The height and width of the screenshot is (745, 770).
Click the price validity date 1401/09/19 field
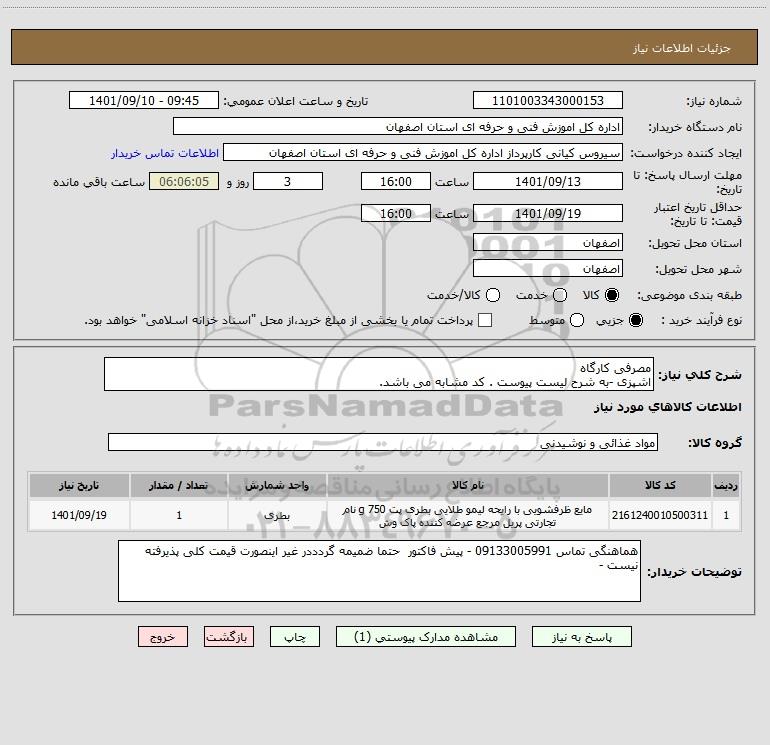pos(548,213)
